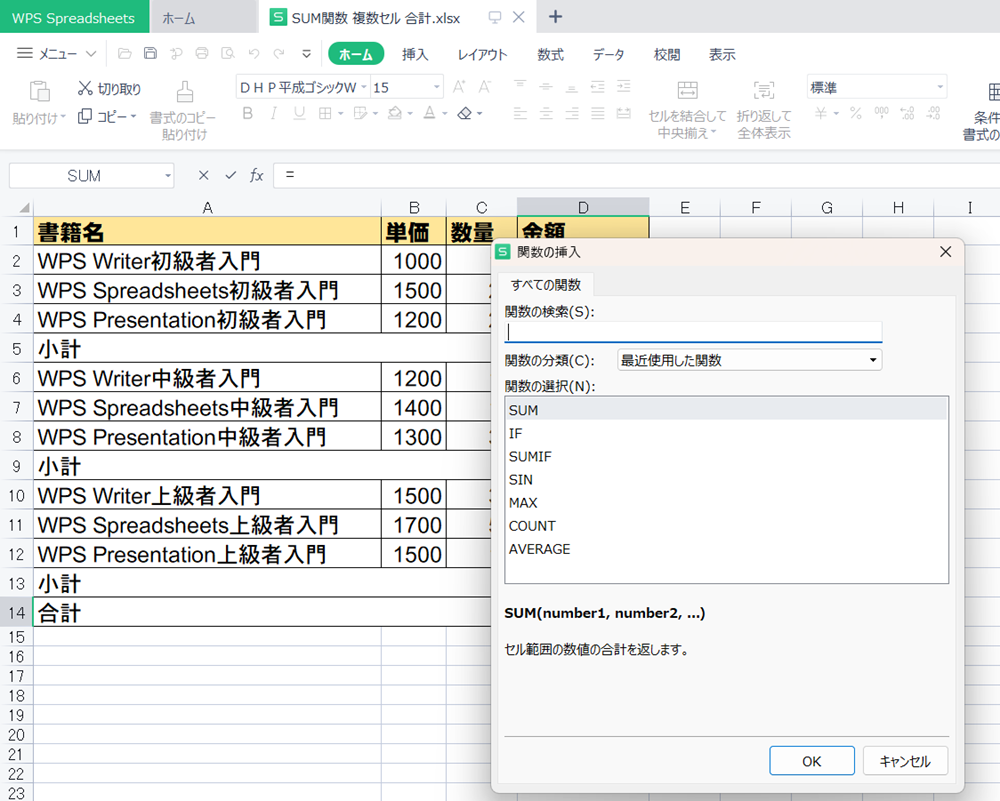
Task: Click the print preview icon
Action: [x=228, y=54]
